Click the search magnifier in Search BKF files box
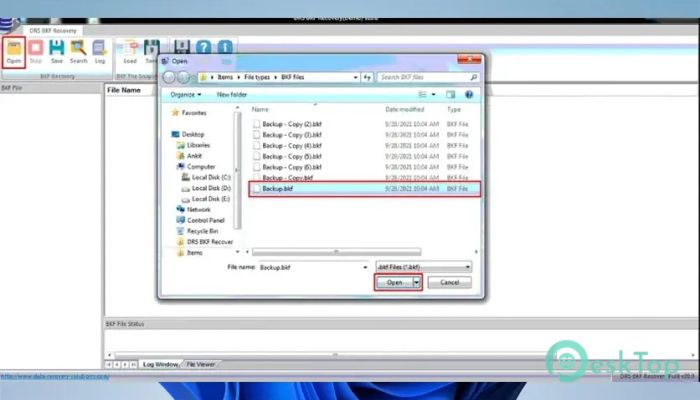Viewport: 700px width, 400px height. 474,77
